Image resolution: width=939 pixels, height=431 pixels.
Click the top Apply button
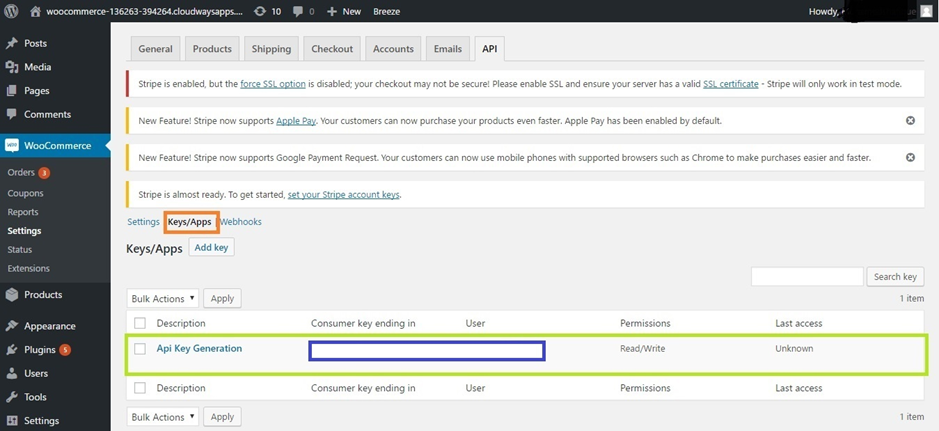[222, 298]
